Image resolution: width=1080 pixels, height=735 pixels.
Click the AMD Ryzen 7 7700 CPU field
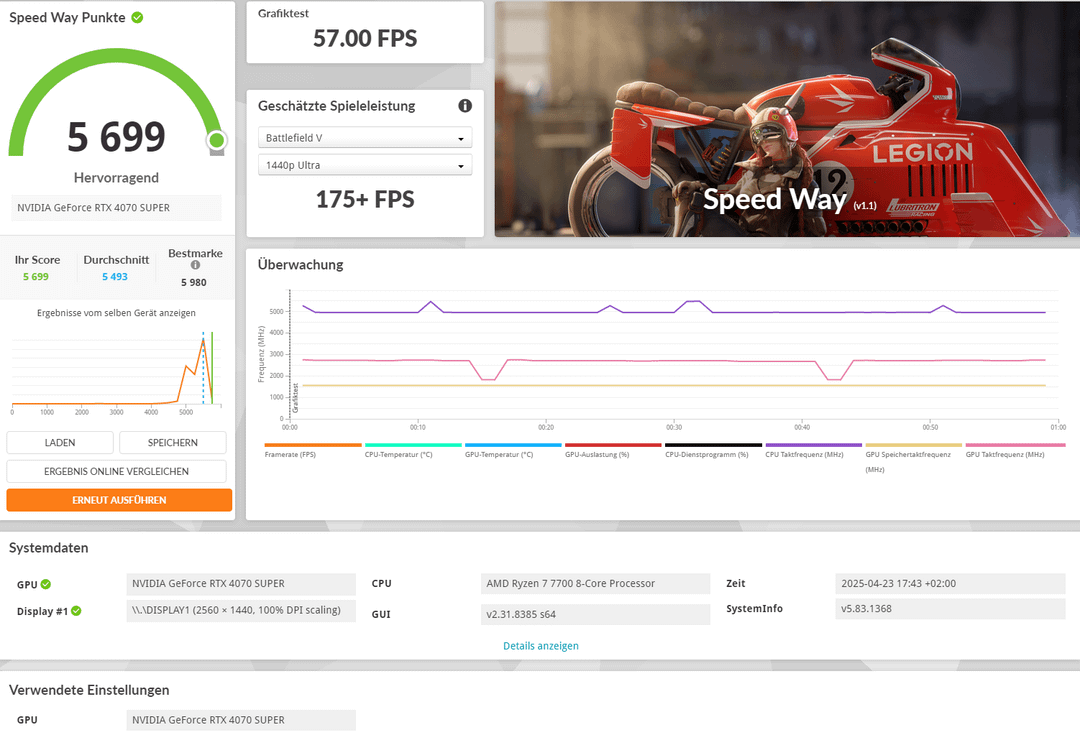[x=595, y=583]
